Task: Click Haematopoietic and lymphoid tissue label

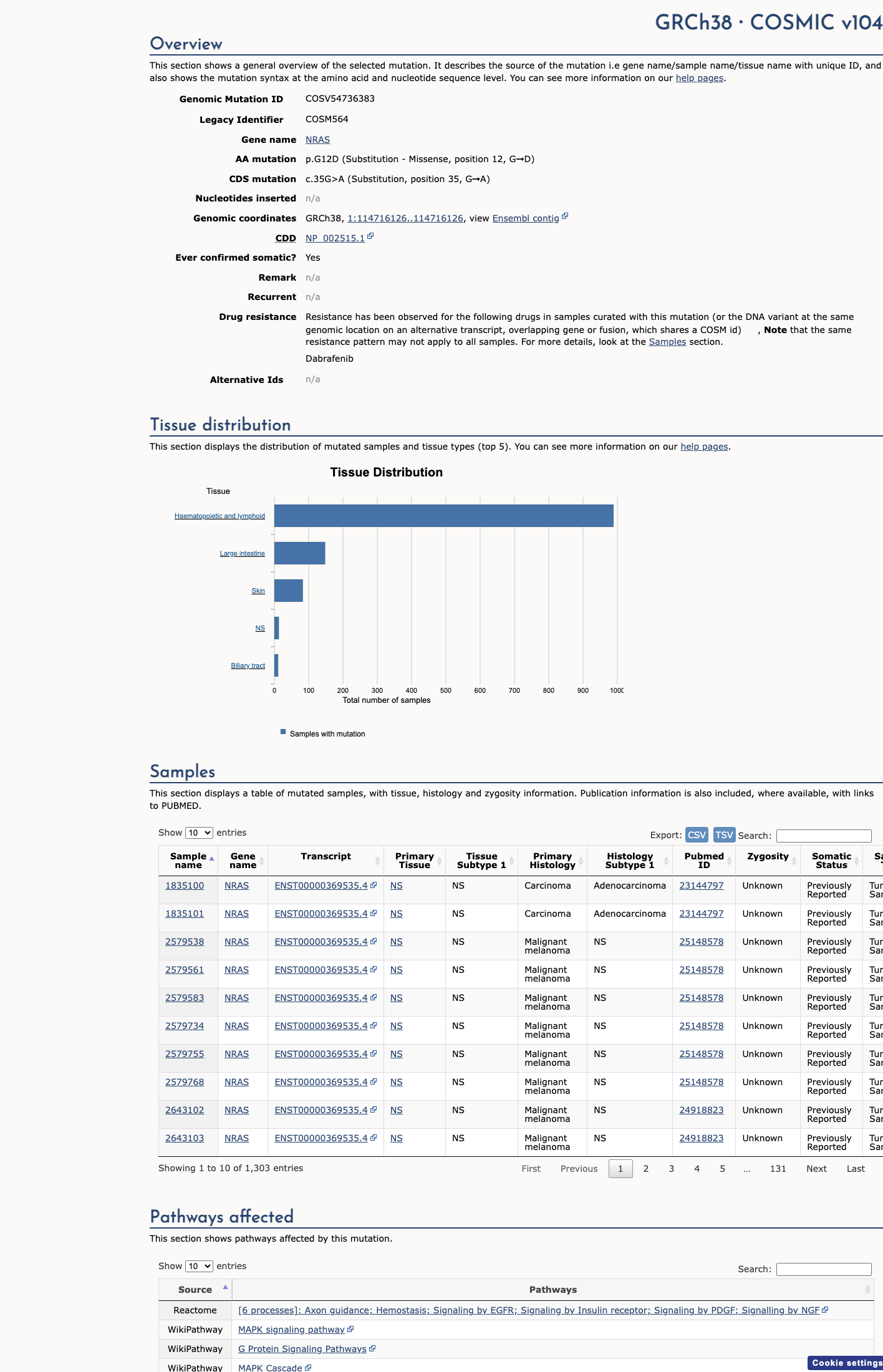Action: click(x=220, y=516)
